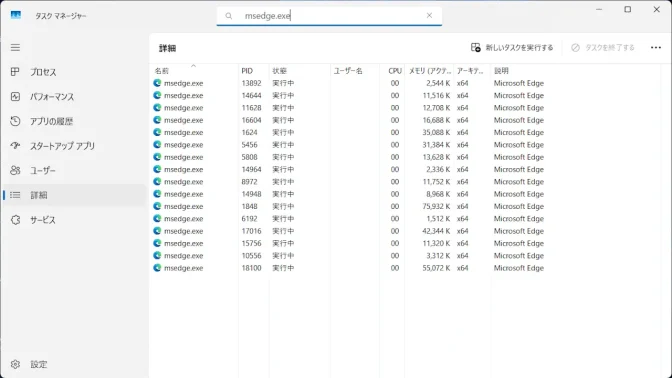
Task: Click memory value 35,088 K
Action: [436, 132]
